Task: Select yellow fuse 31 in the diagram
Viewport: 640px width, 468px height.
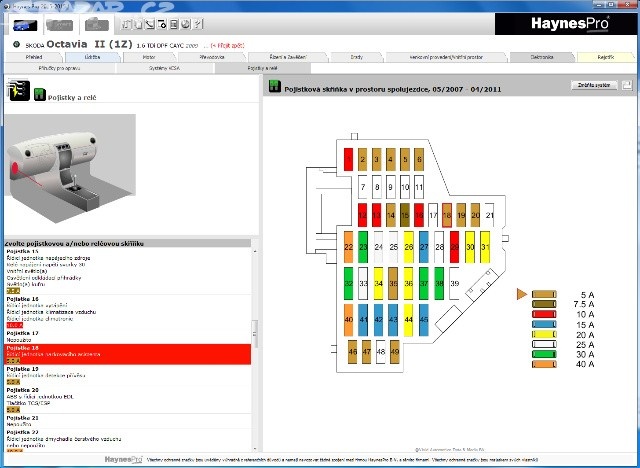Action: [x=485, y=247]
